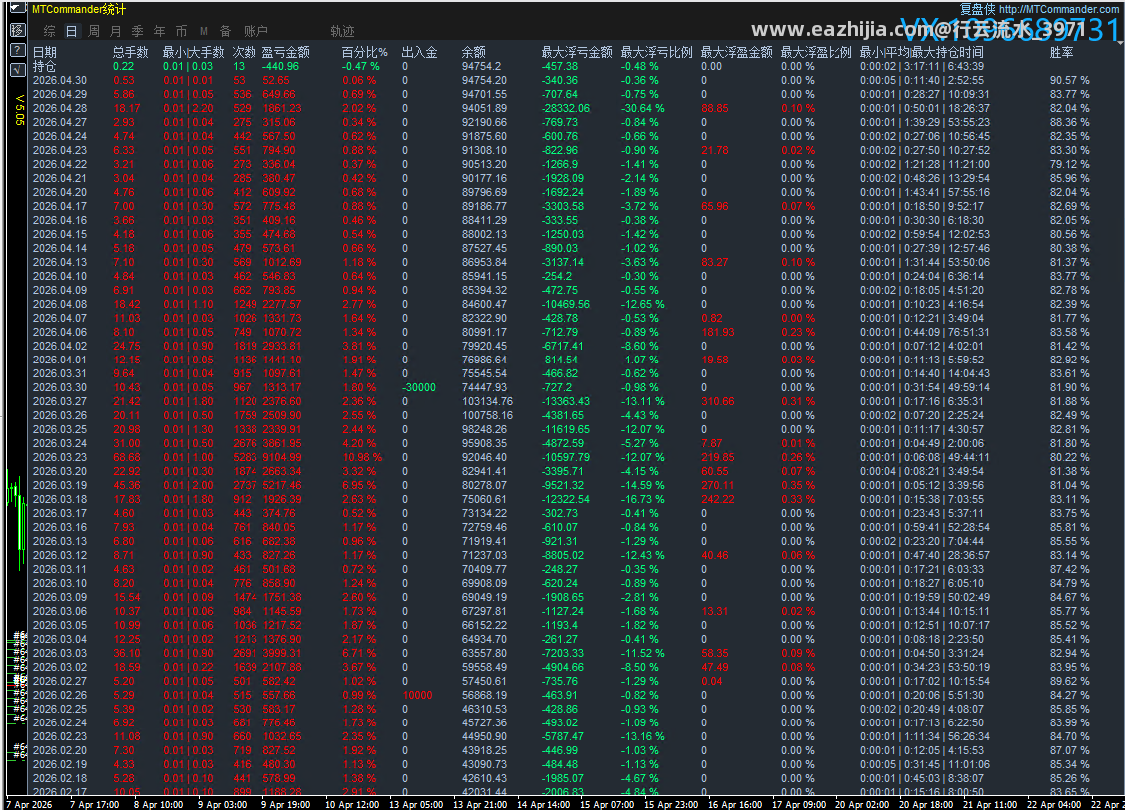Click the 次数 column header

(244, 52)
